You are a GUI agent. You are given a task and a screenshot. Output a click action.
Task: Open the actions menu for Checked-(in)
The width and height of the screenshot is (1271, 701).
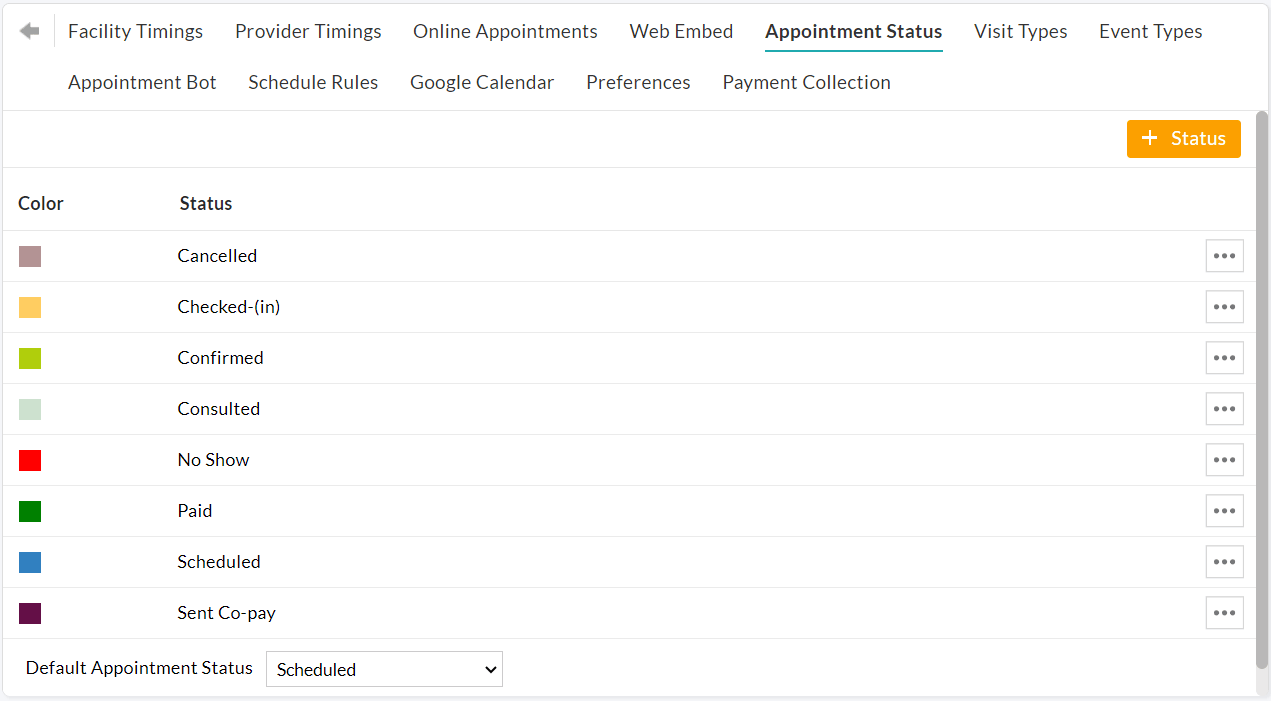1224,307
